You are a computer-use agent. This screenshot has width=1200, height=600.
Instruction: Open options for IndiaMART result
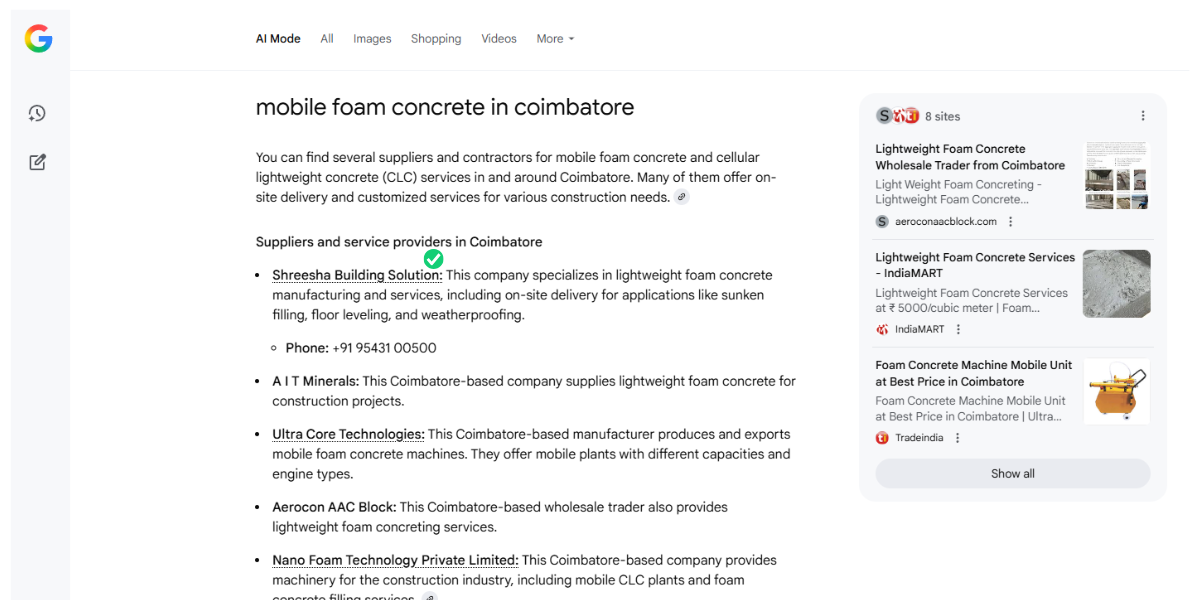(x=958, y=330)
